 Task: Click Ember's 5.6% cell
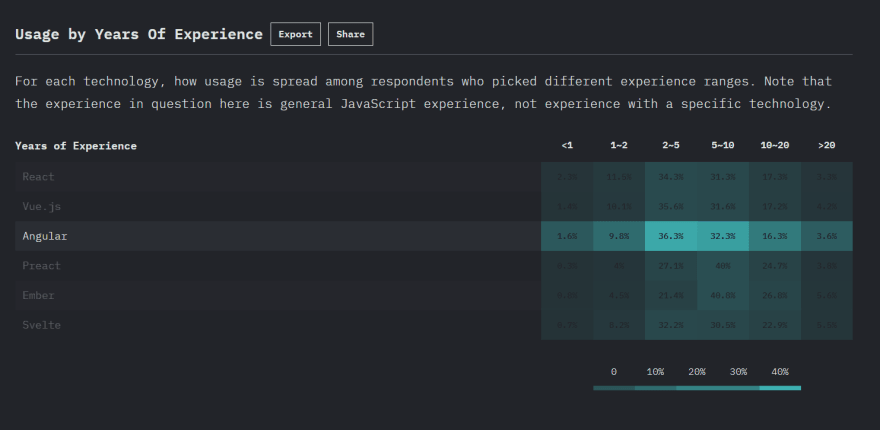point(826,295)
